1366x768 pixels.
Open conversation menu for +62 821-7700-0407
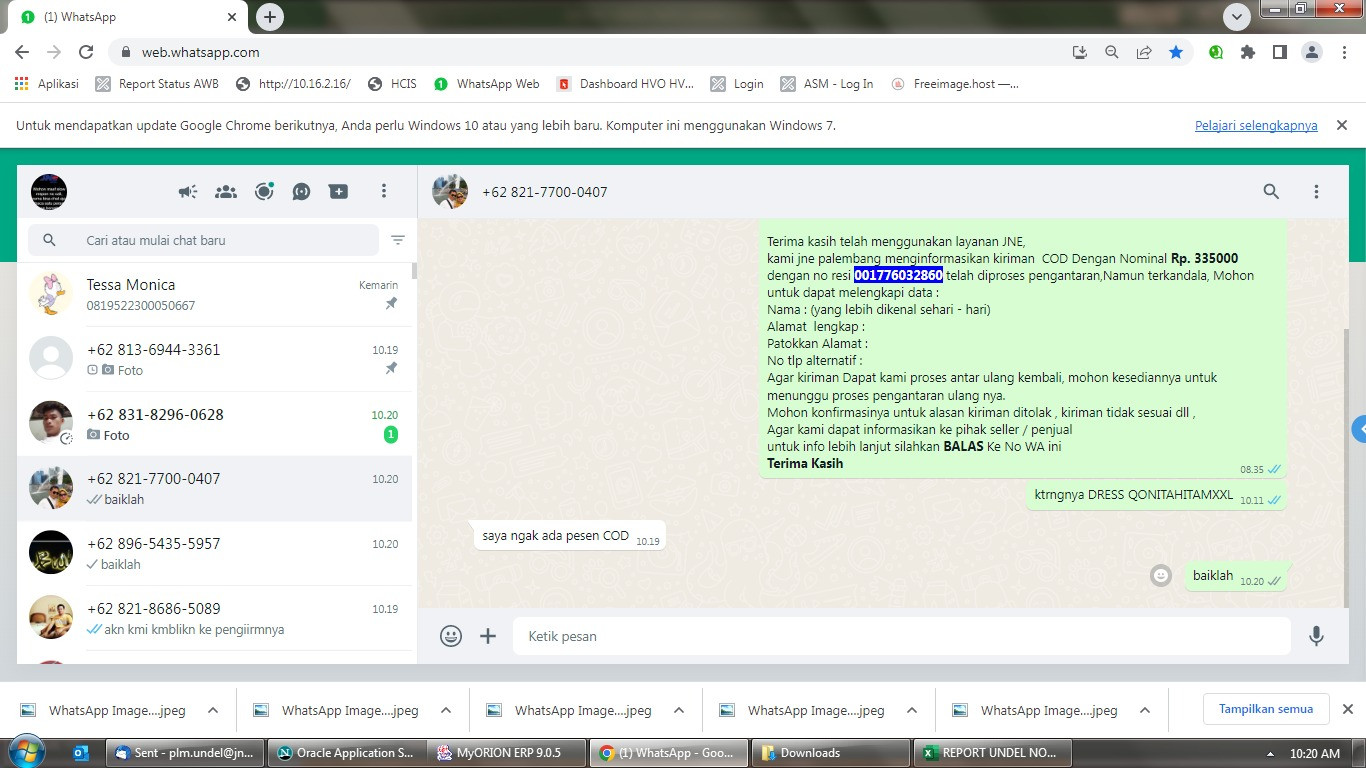[x=1316, y=192]
